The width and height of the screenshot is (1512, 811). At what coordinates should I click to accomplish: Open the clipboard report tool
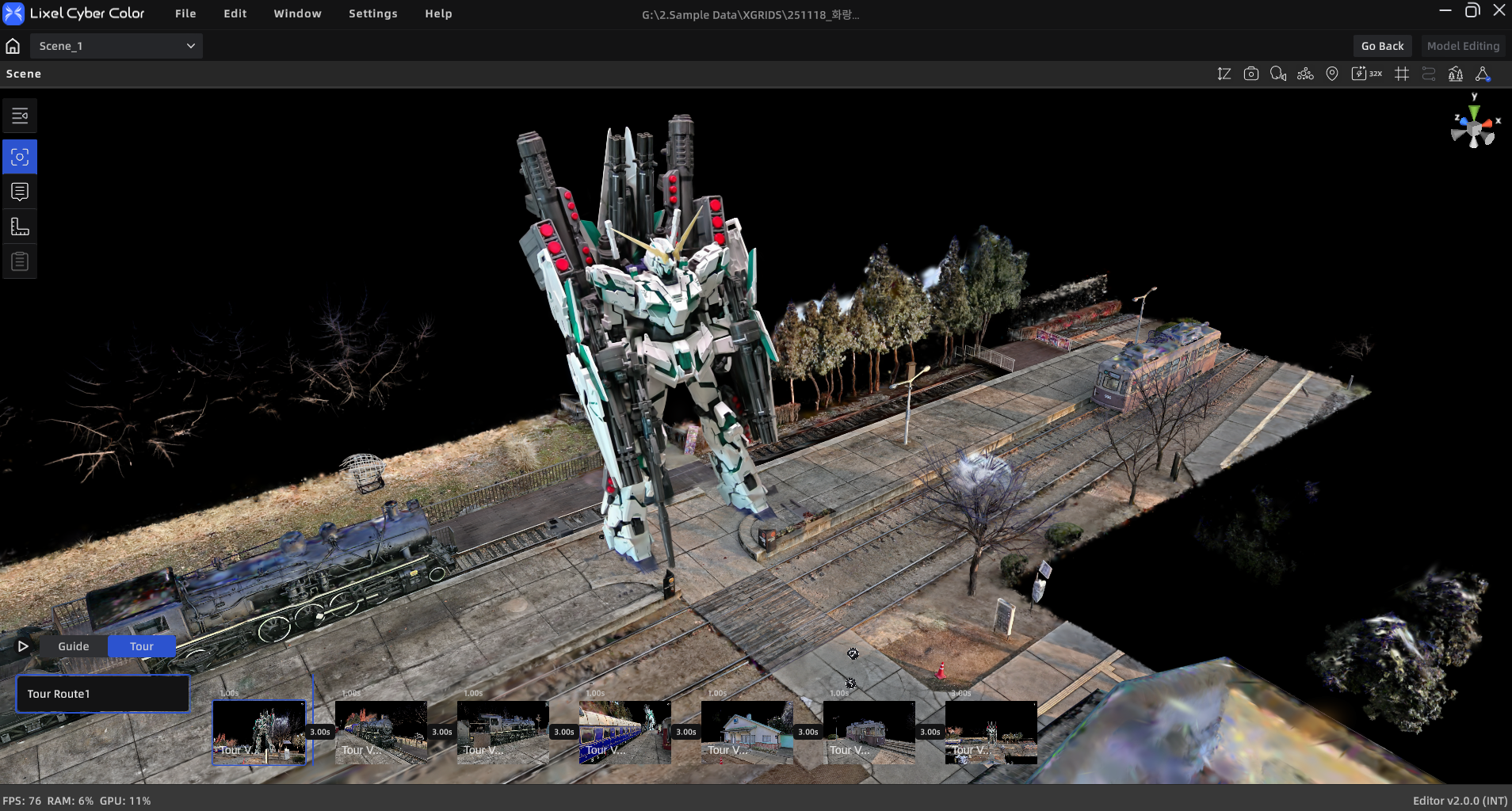[x=20, y=261]
